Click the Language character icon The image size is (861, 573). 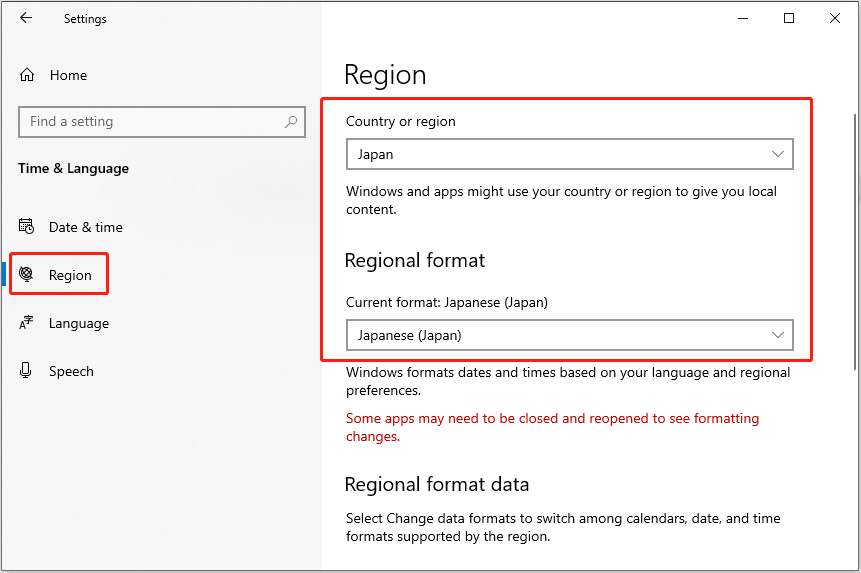tap(27, 323)
